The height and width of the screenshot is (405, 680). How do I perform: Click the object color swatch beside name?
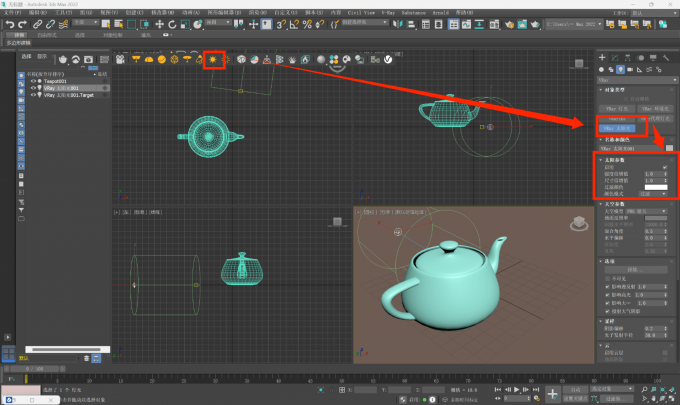(670, 148)
